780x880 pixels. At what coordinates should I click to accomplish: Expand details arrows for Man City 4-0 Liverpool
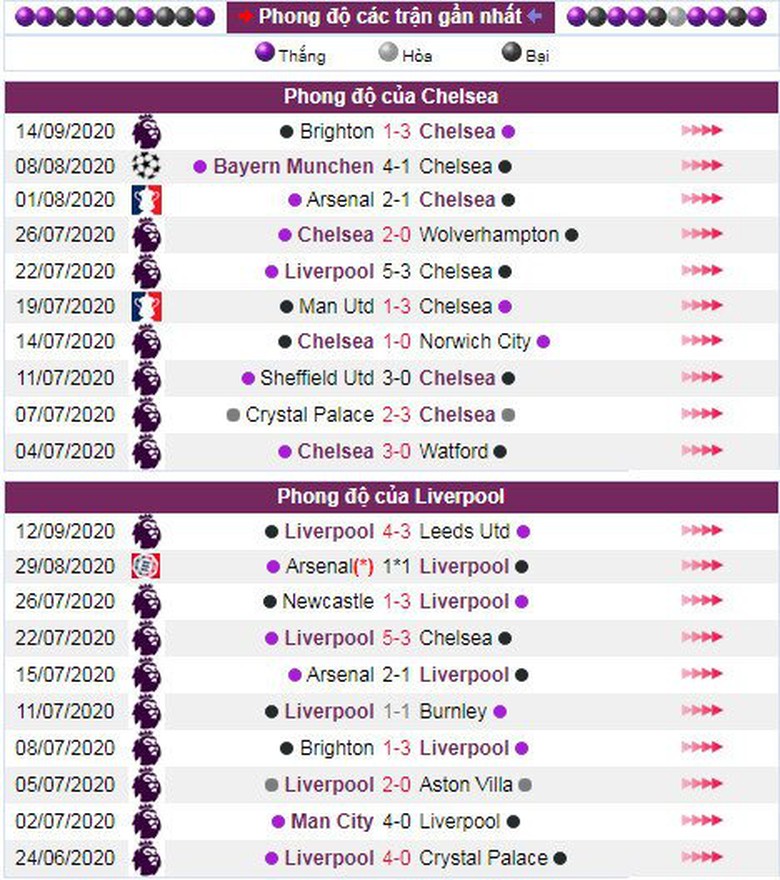701,821
